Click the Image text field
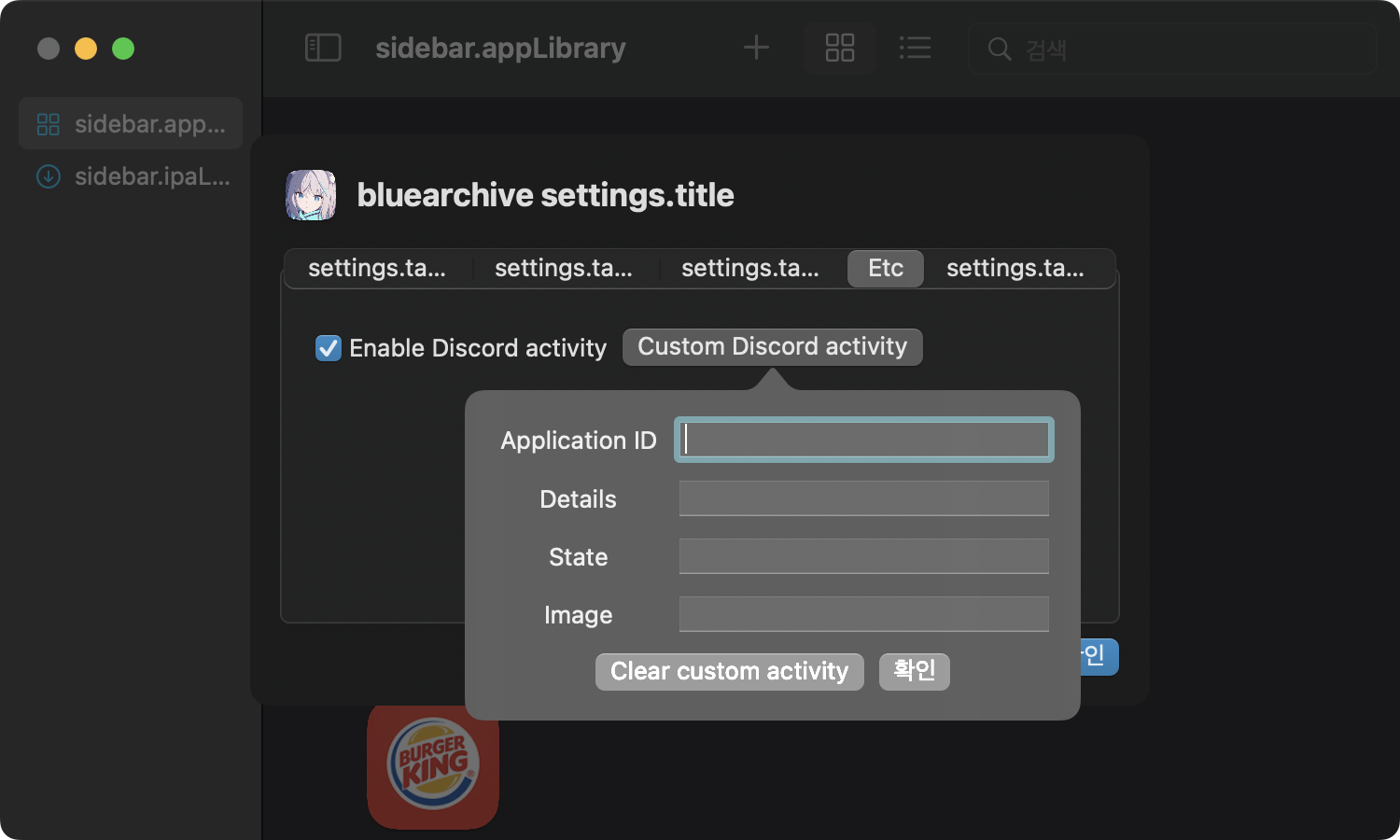Screen dimensions: 1400x840 click(864, 614)
